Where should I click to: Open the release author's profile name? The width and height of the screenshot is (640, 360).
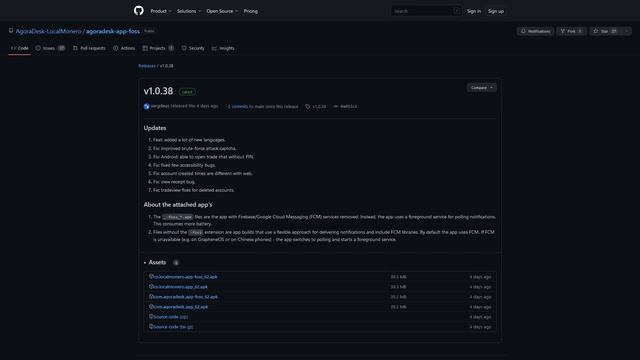point(160,106)
